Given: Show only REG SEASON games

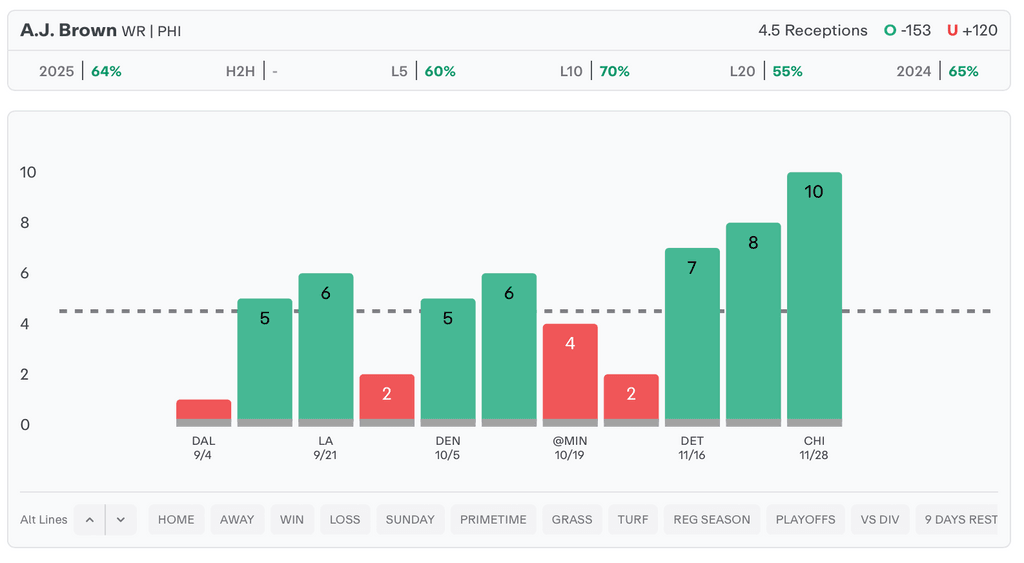Looking at the screenshot, I should 711,520.
